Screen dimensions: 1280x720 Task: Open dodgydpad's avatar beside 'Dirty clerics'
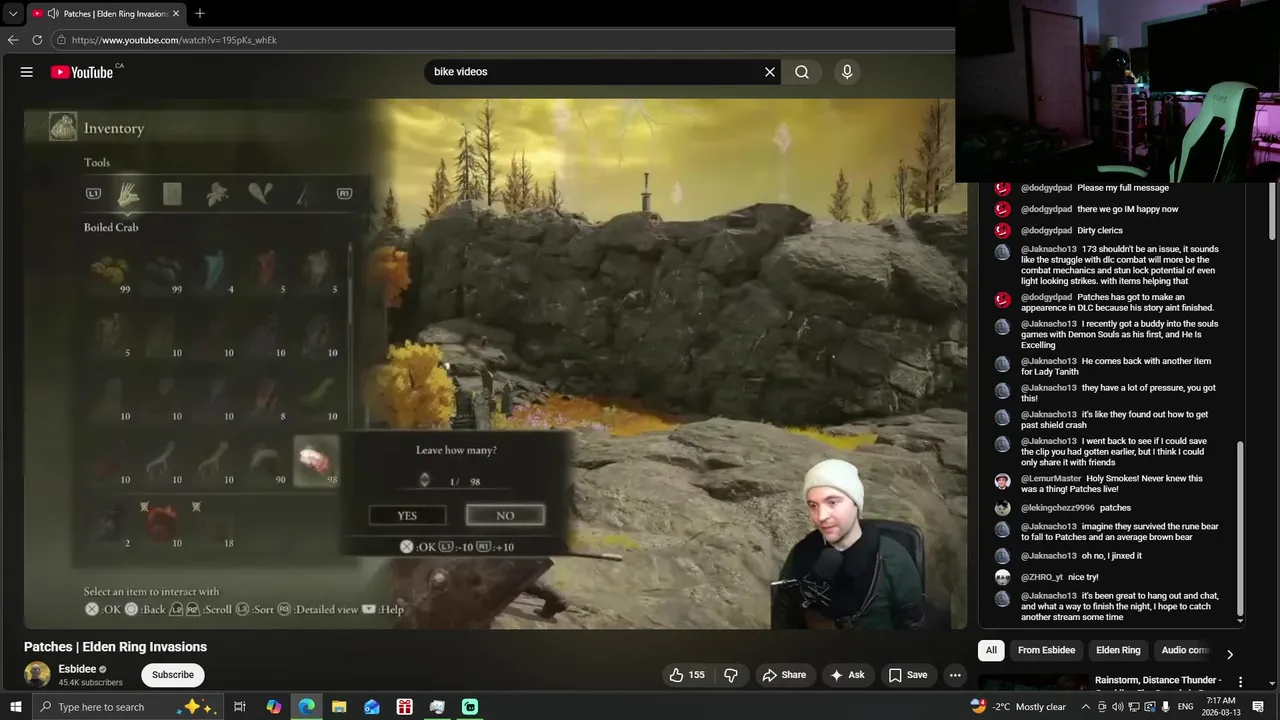coord(1002,230)
